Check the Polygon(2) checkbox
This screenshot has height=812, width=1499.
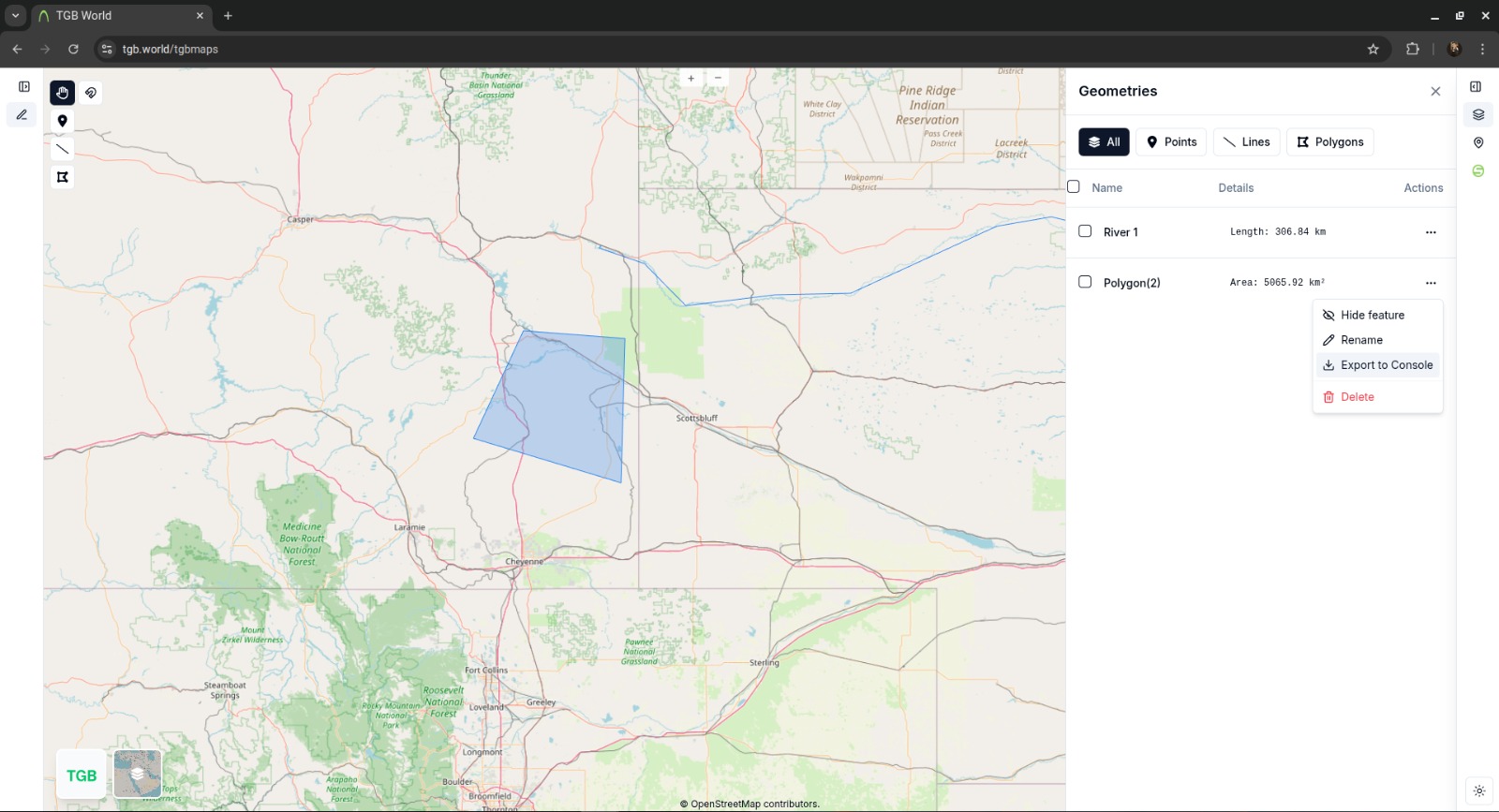(x=1085, y=282)
